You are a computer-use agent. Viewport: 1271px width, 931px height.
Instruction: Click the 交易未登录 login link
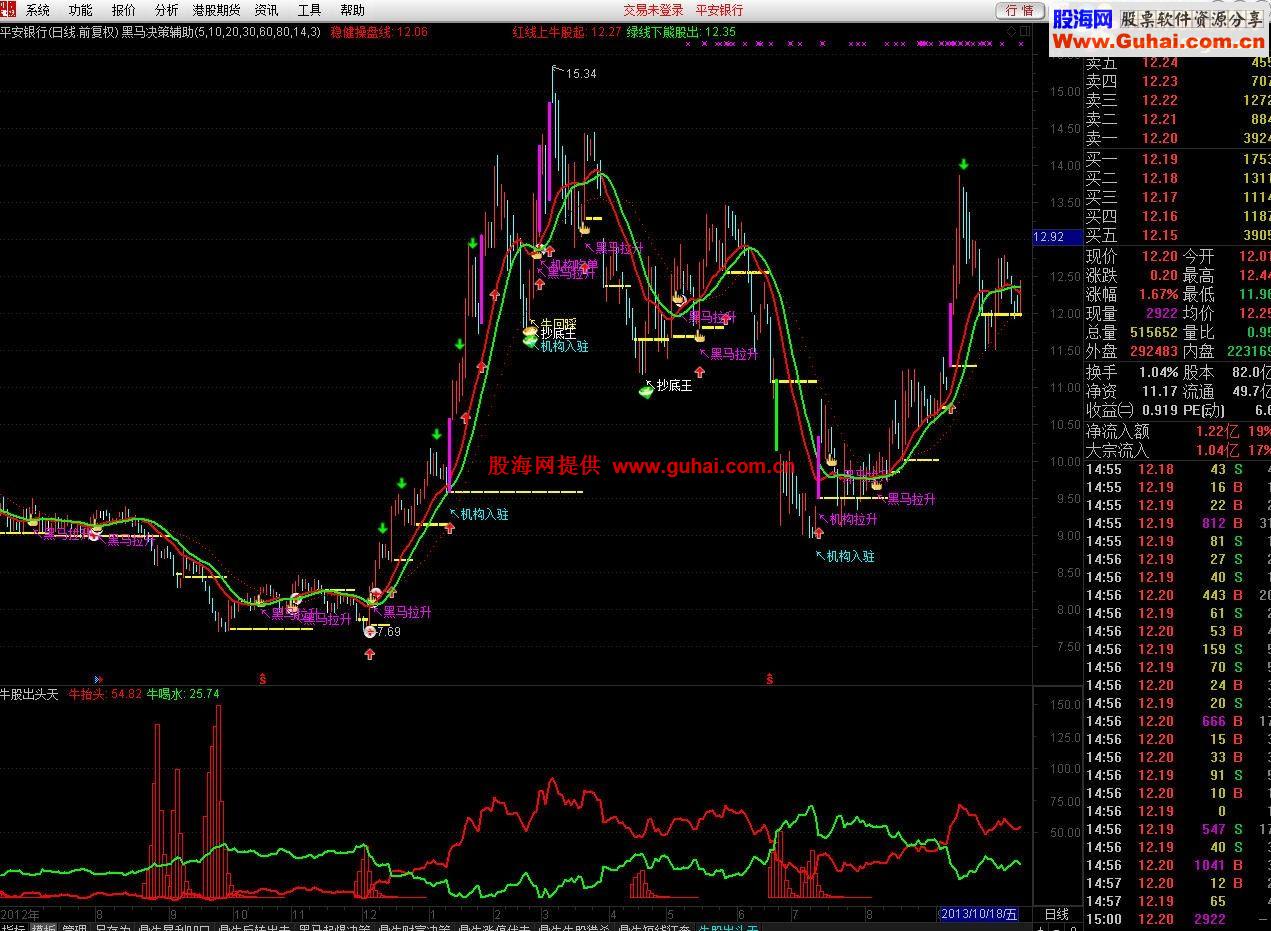(653, 10)
